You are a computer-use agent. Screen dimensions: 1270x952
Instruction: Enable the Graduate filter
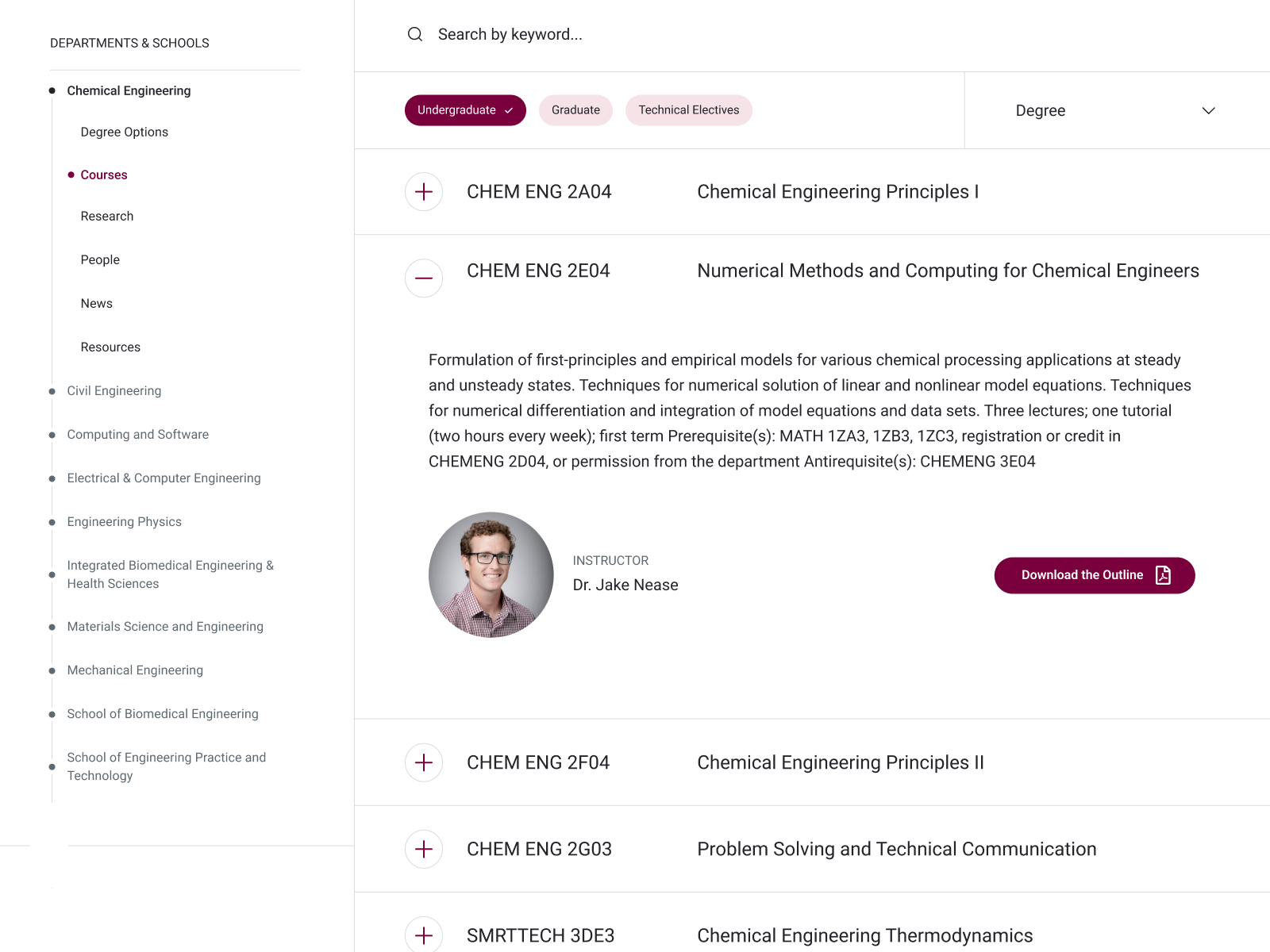(575, 109)
